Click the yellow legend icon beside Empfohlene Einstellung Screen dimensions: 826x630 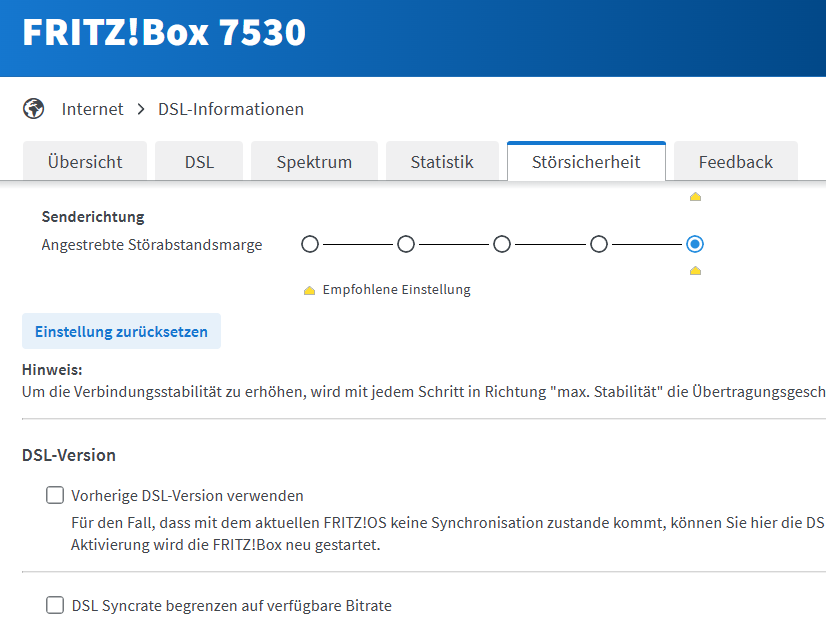tap(309, 290)
